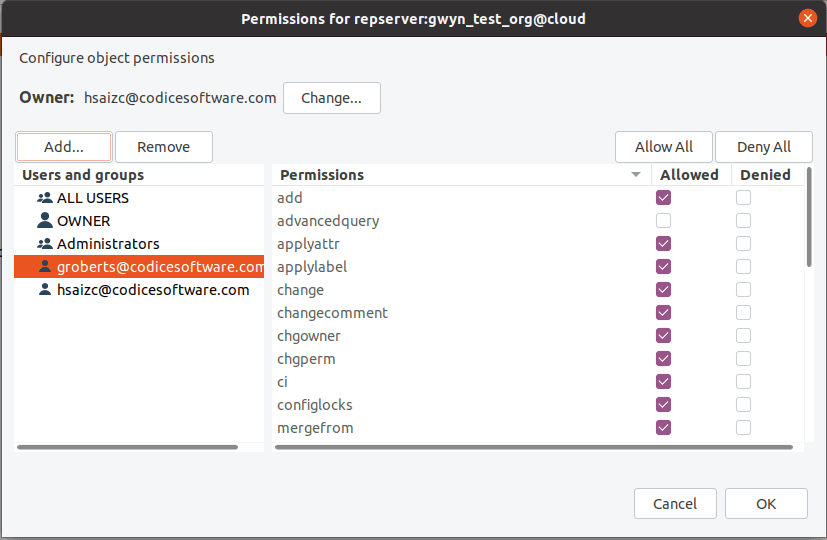Click the chgowner permission name
The width and height of the screenshot is (827, 540).
tap(309, 336)
